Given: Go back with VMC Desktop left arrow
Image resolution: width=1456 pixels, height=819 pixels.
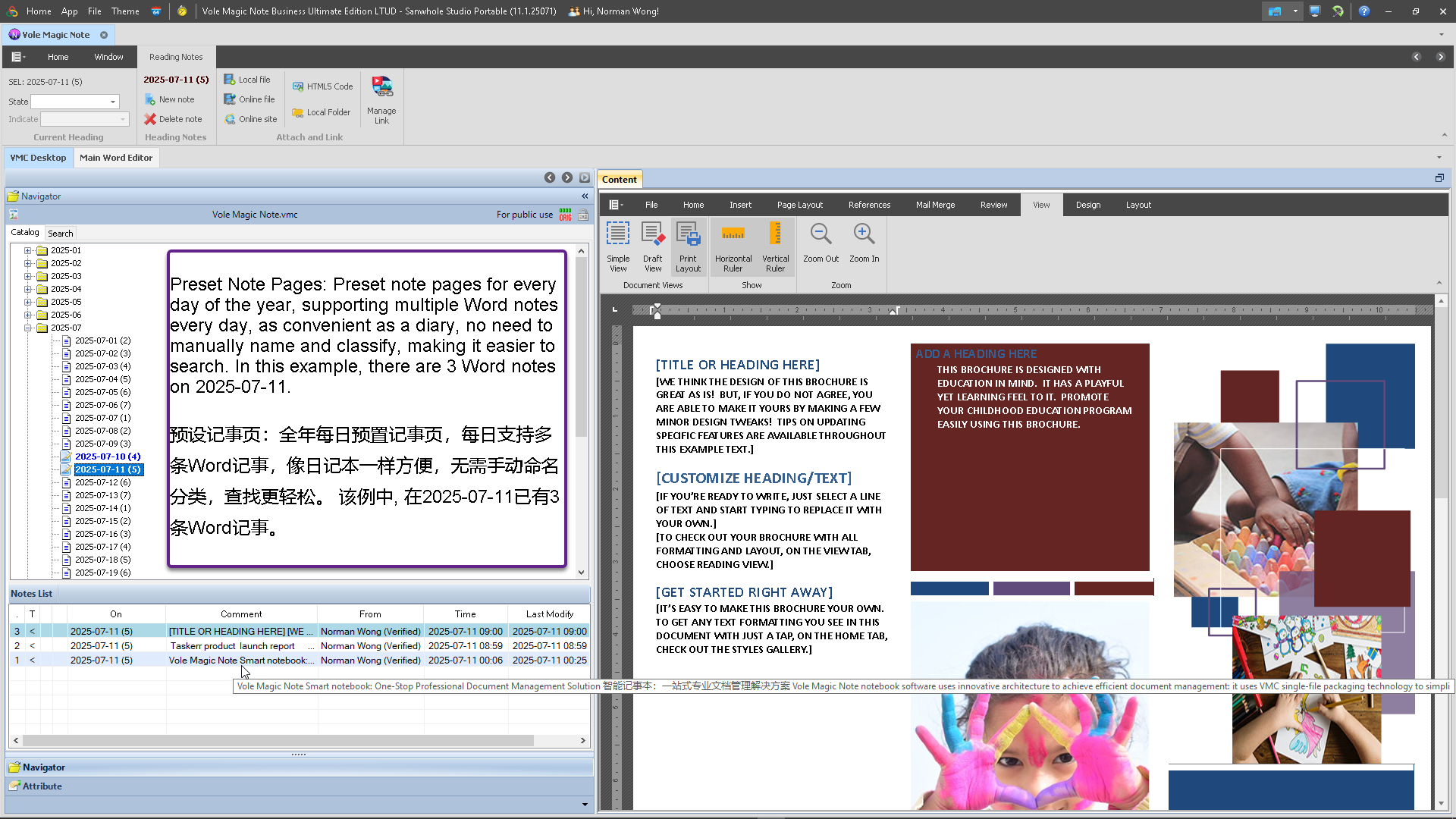Looking at the screenshot, I should 550,177.
